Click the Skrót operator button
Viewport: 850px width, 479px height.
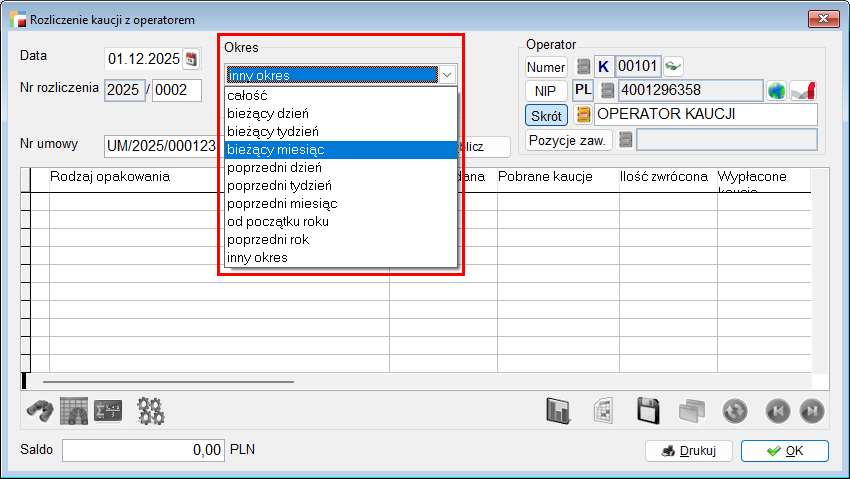coord(546,115)
